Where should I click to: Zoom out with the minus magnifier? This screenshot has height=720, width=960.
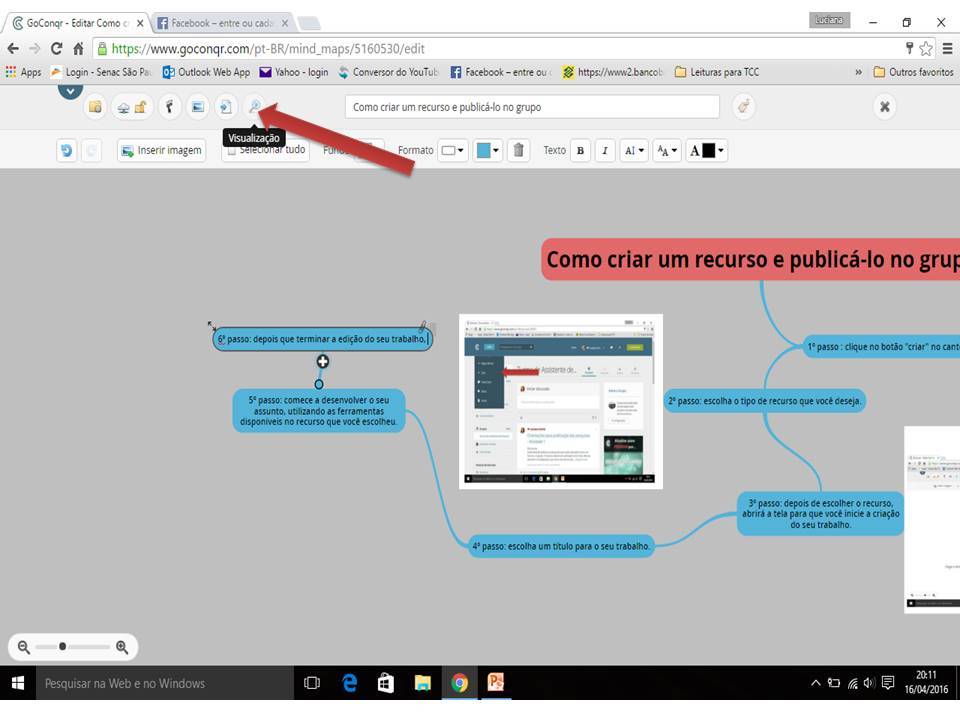[x=23, y=647]
